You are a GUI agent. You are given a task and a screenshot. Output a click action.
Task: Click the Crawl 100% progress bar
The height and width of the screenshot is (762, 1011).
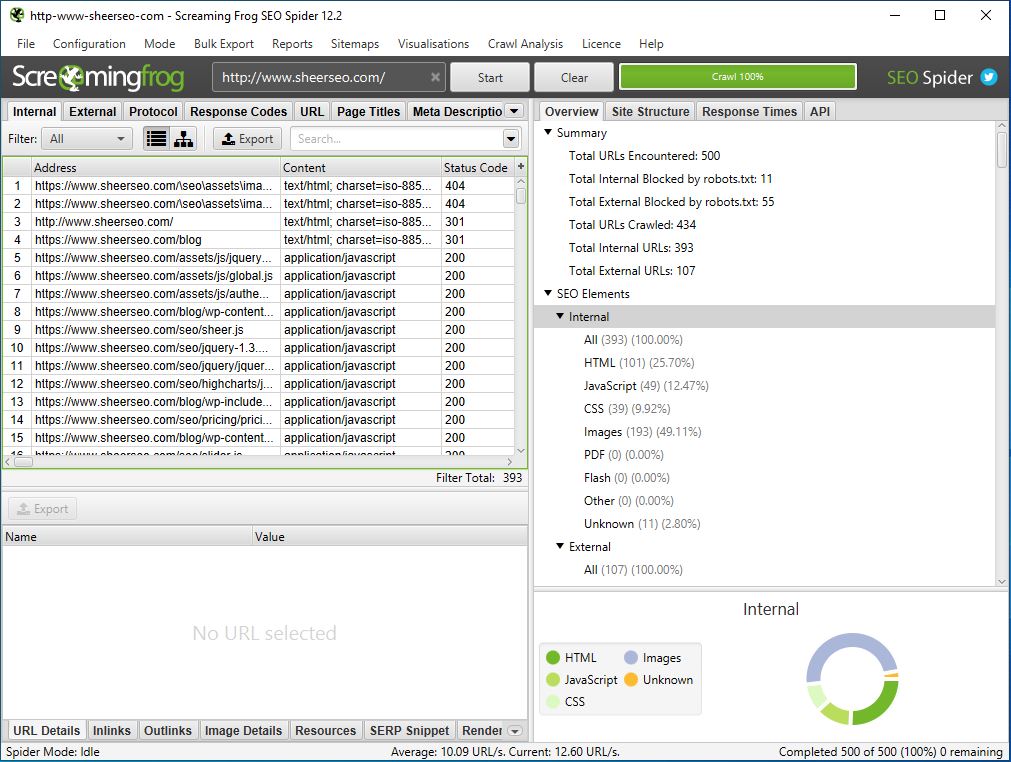pyautogui.click(x=738, y=77)
